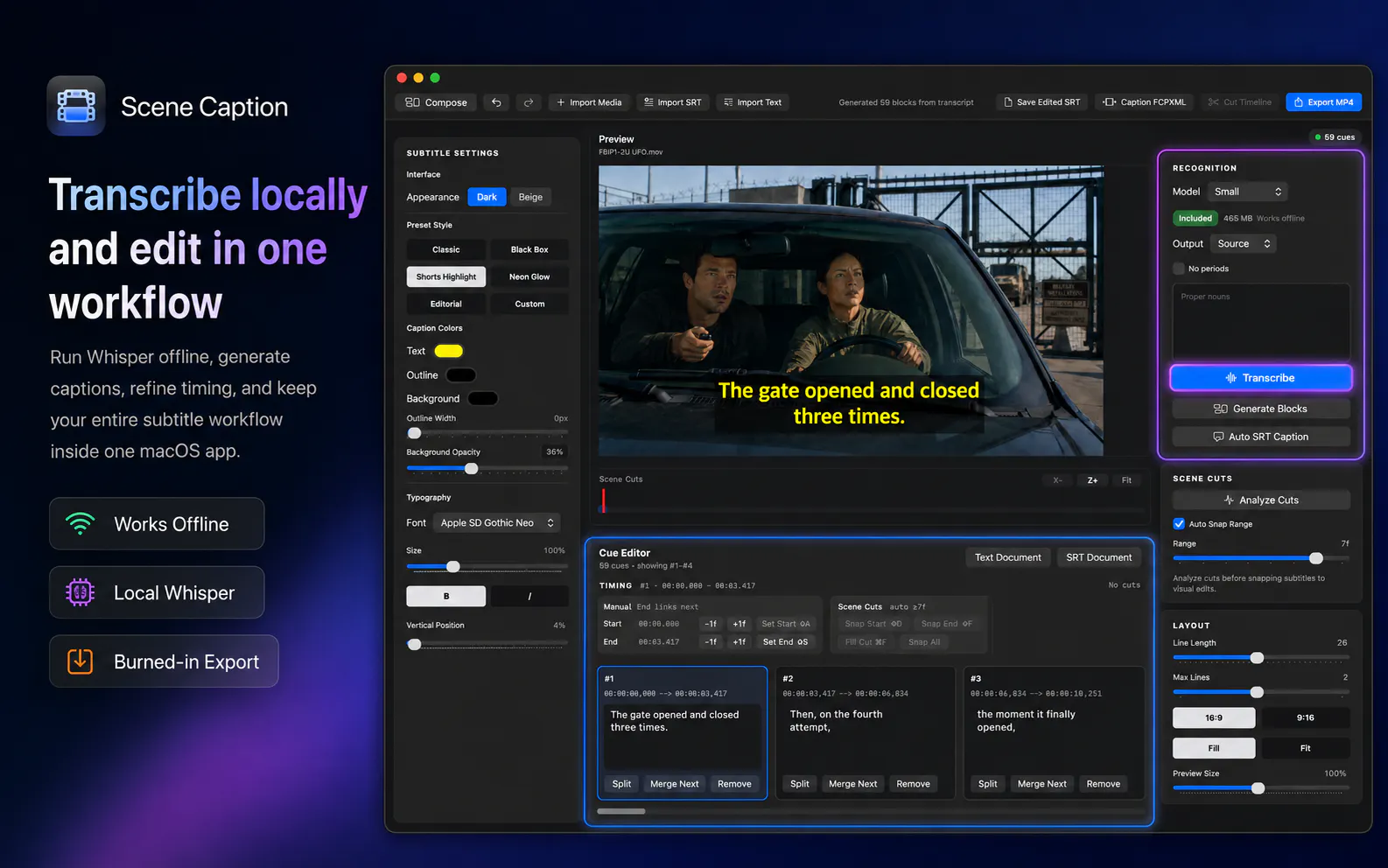Switch to the SRT Document tab
Image resolution: width=1388 pixels, height=868 pixels.
tap(1099, 557)
